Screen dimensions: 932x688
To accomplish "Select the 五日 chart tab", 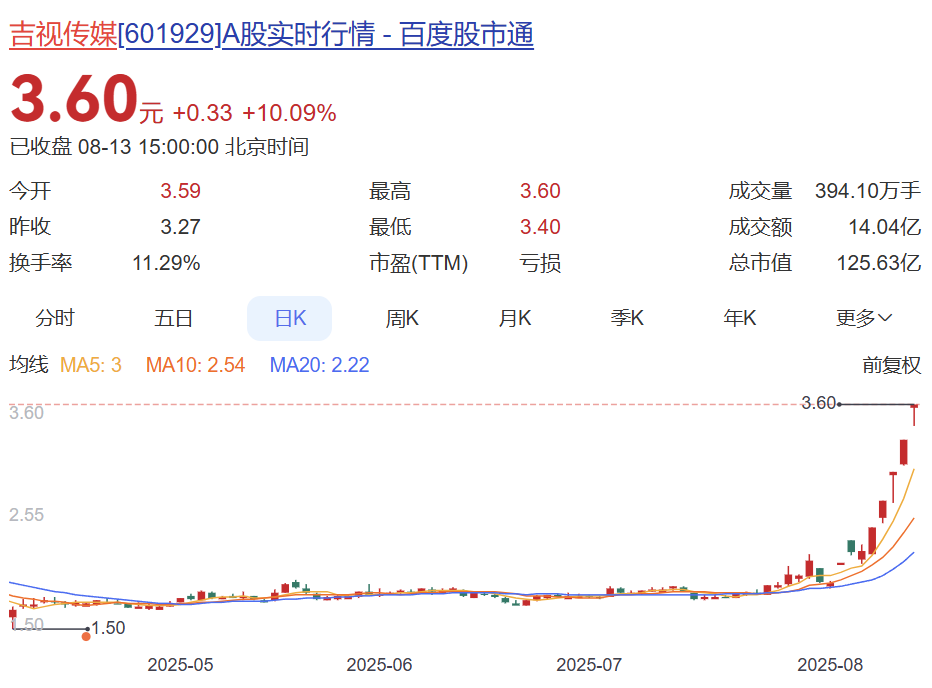I will [173, 319].
